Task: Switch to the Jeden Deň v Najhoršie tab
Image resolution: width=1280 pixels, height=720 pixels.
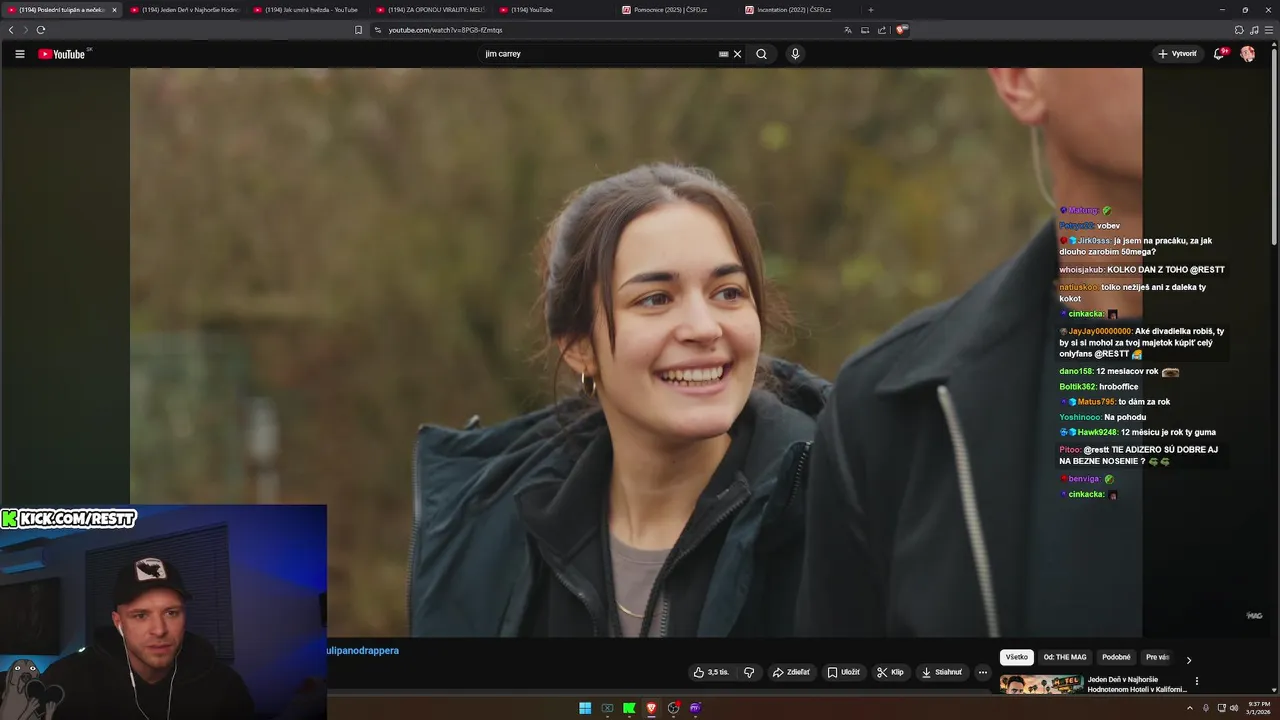Action: click(184, 10)
